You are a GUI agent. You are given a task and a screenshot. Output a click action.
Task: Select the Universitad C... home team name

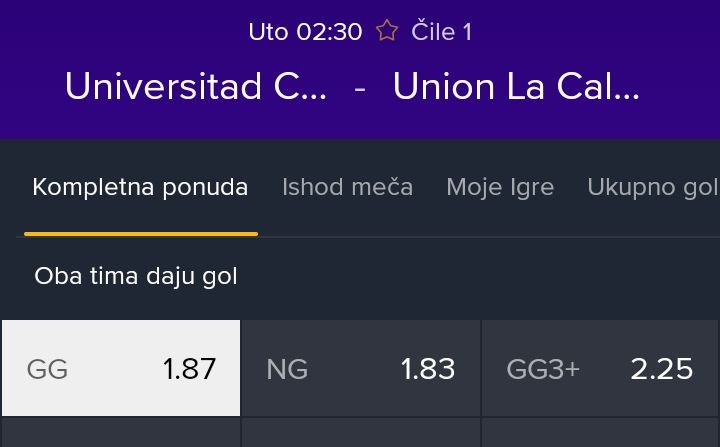[196, 87]
